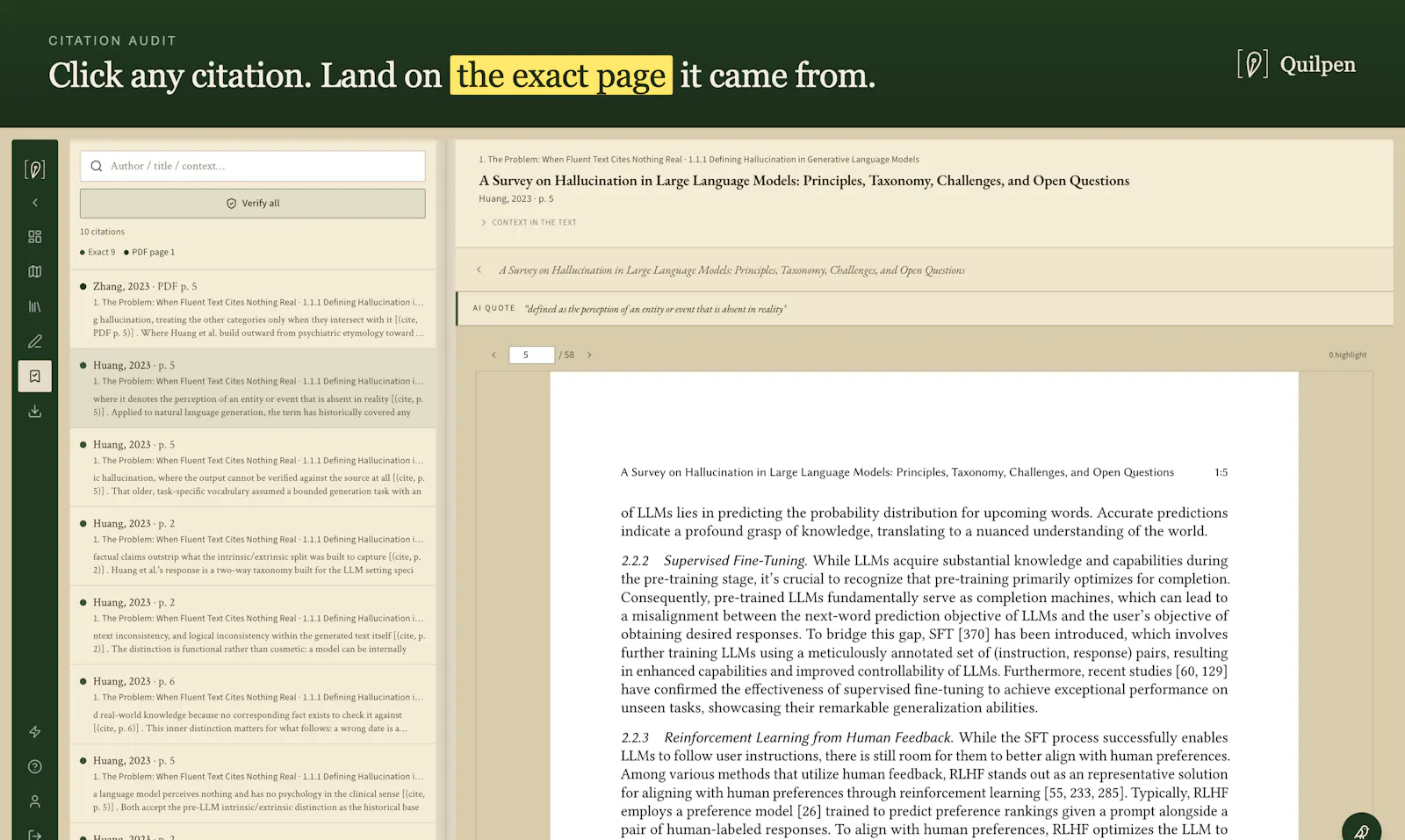
Task: Select the citation audit bookmark icon
Action: tap(35, 377)
